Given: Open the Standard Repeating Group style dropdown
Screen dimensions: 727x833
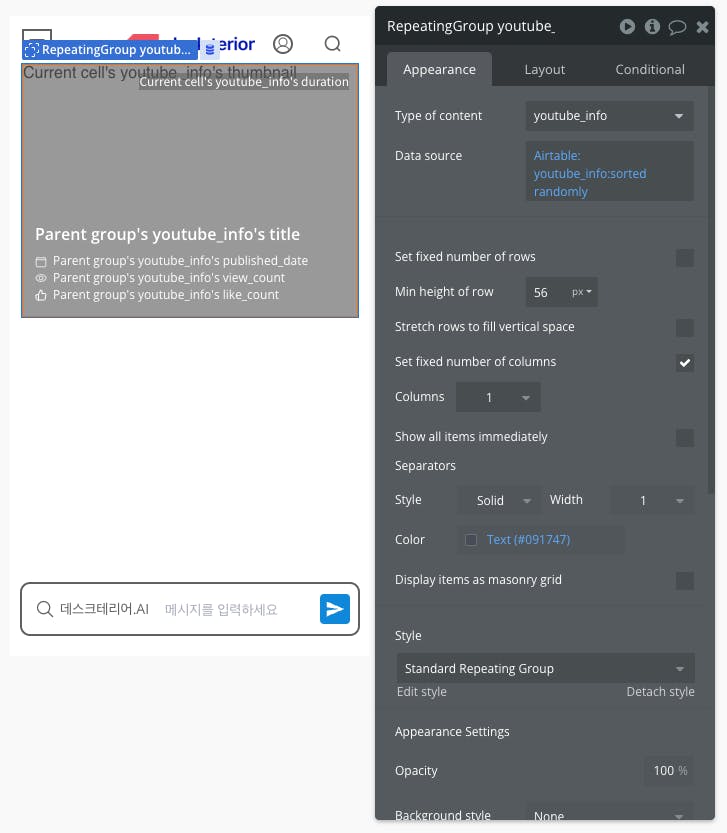Looking at the screenshot, I should (x=545, y=668).
